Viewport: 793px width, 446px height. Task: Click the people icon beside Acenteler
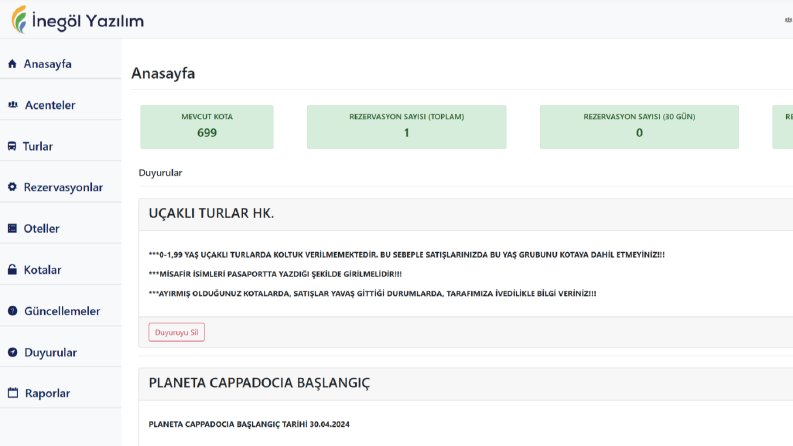(13, 105)
